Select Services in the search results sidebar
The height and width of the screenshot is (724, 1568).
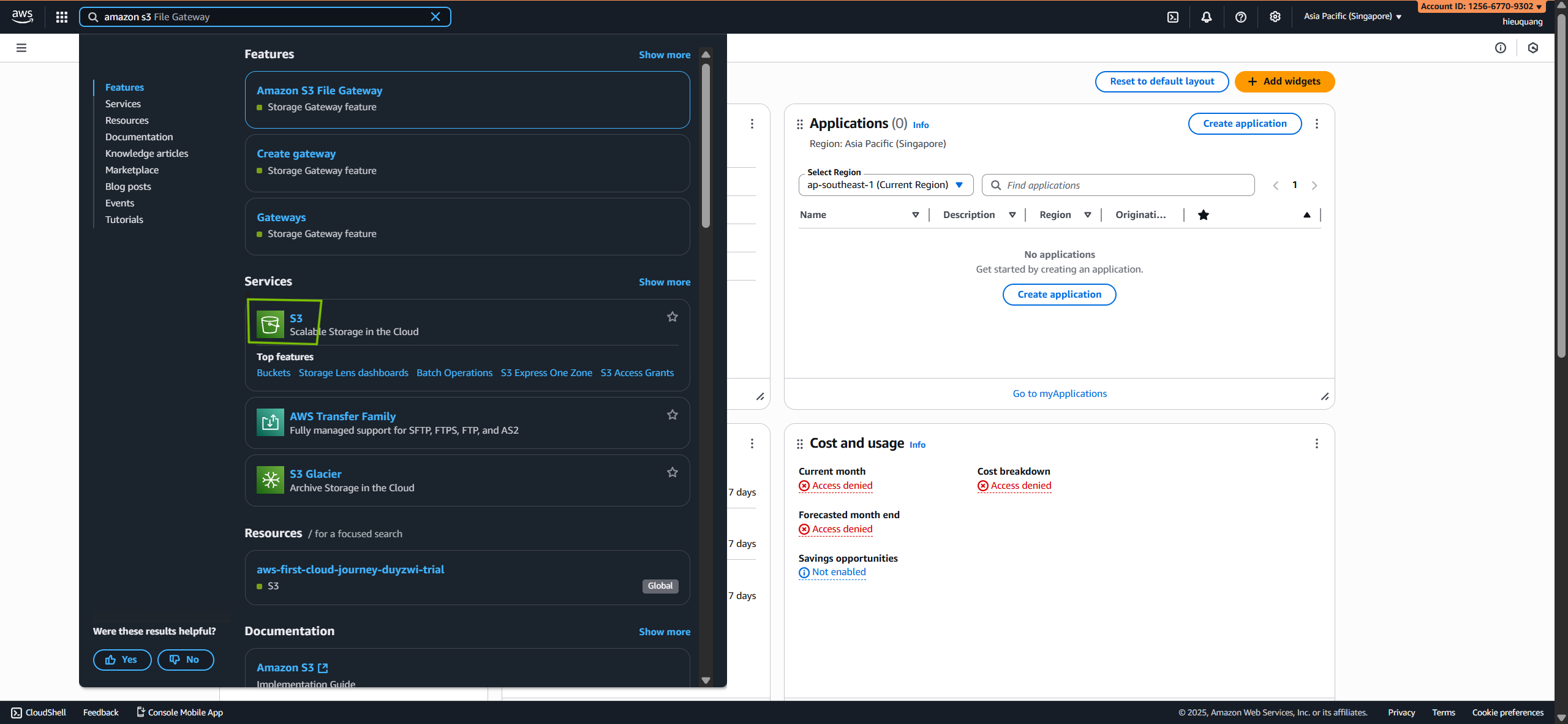(123, 104)
